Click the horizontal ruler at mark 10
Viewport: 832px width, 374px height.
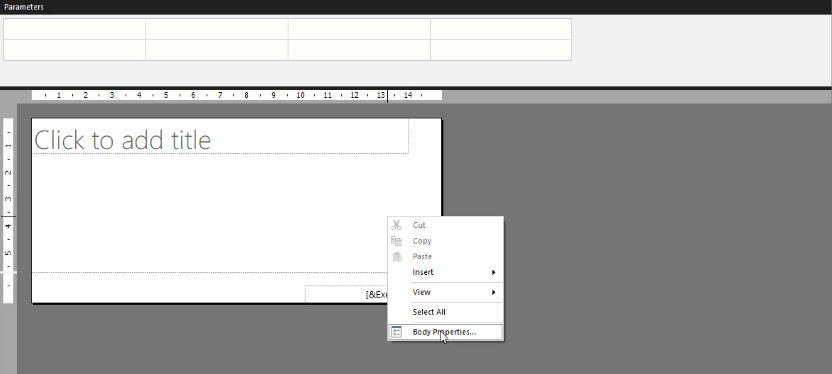point(300,95)
